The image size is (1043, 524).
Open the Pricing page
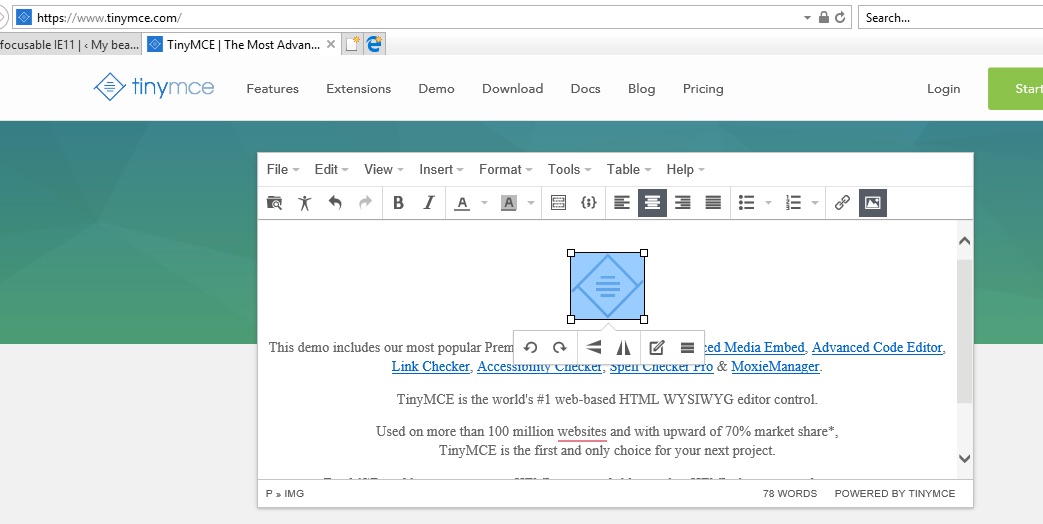(x=703, y=88)
